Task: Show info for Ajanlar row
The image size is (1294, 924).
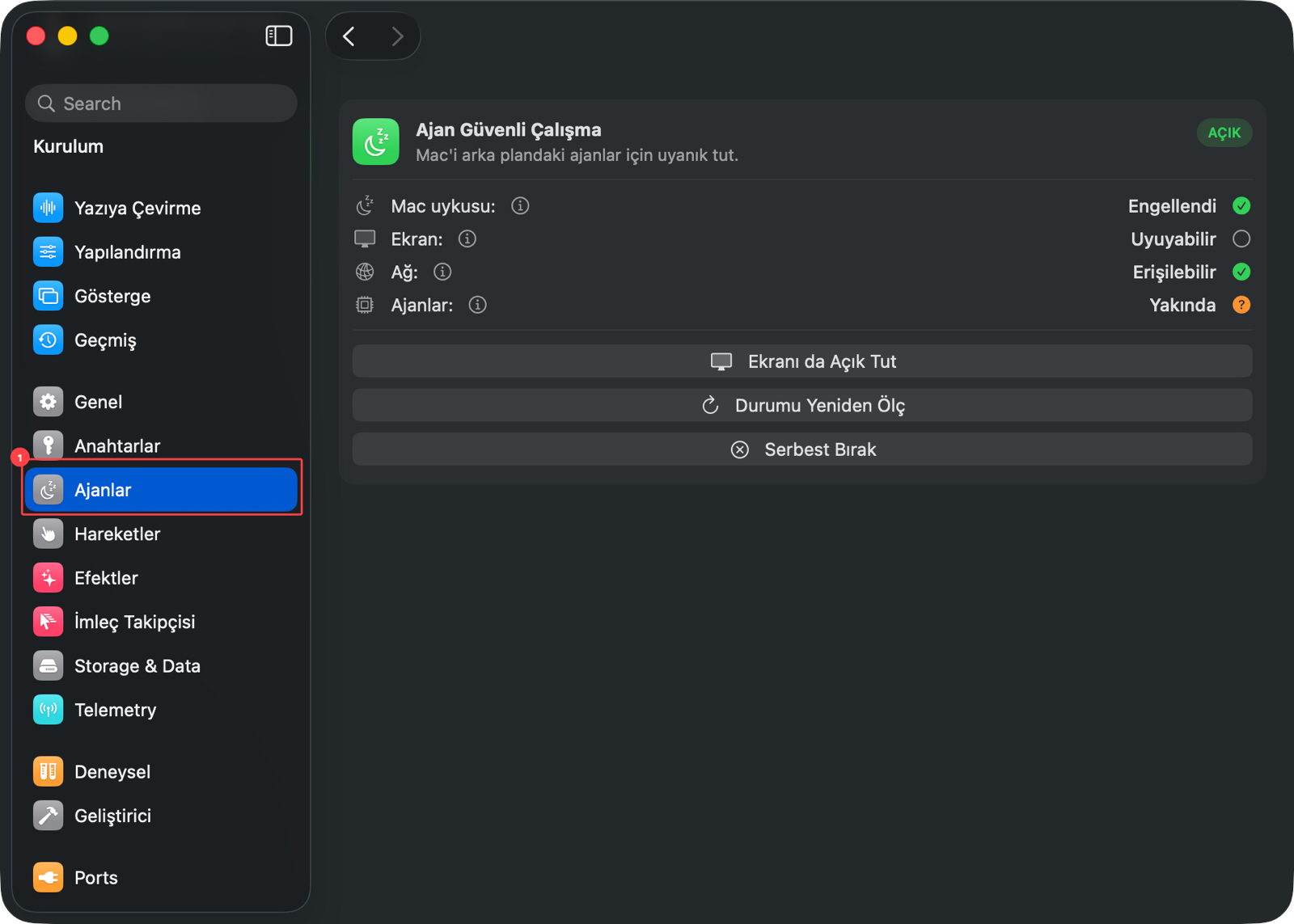Action: [x=478, y=305]
